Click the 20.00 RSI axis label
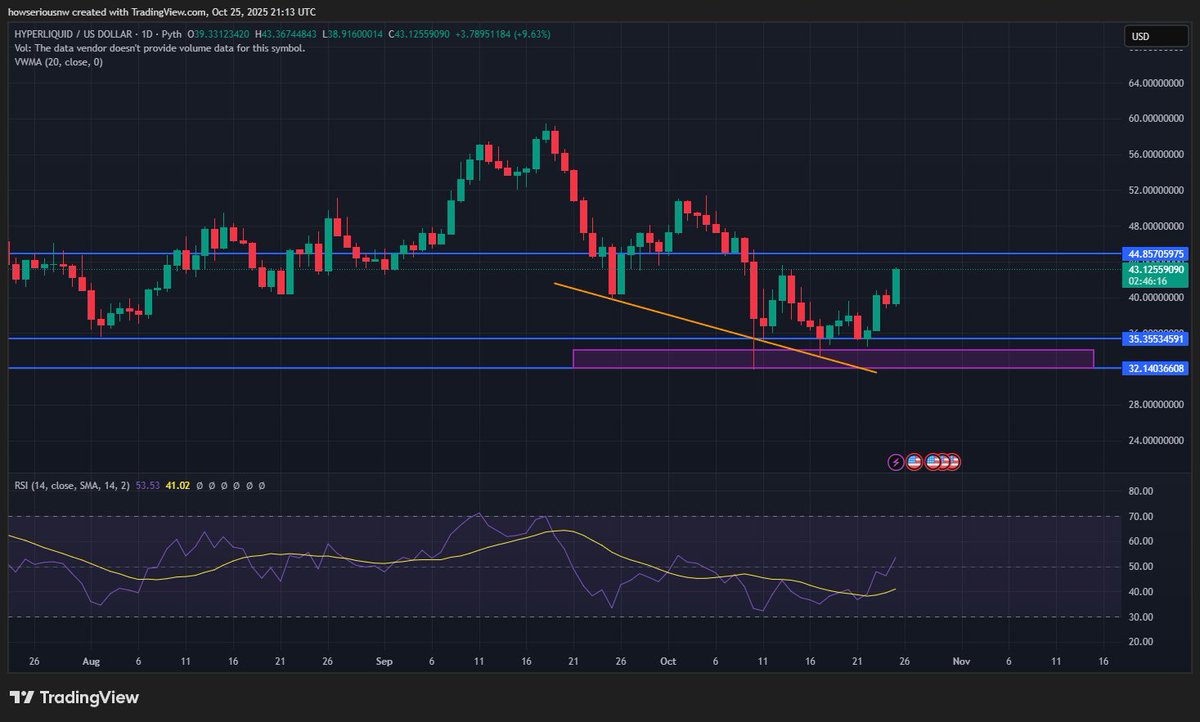 coord(1141,642)
